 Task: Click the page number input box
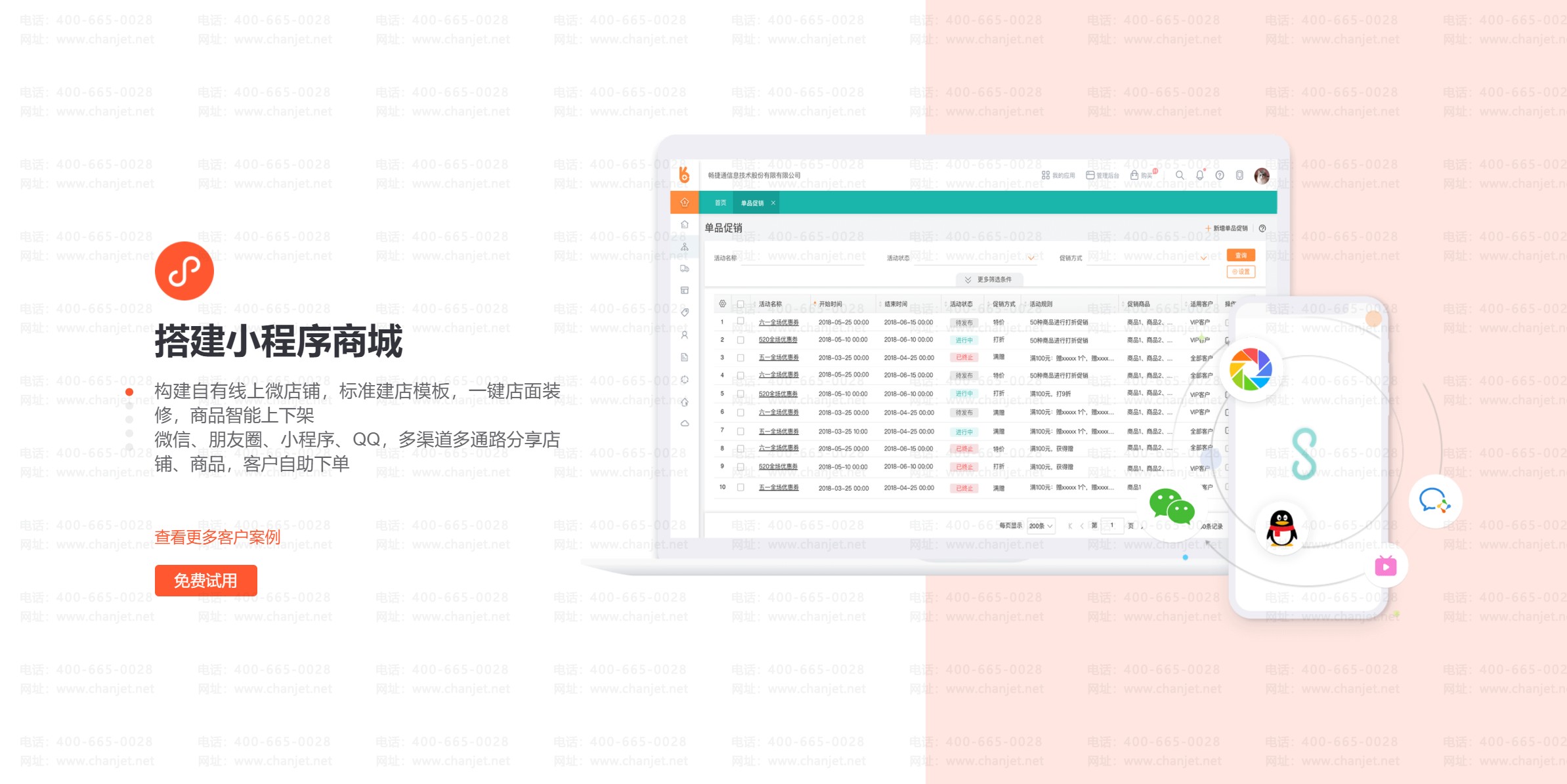point(1112,526)
